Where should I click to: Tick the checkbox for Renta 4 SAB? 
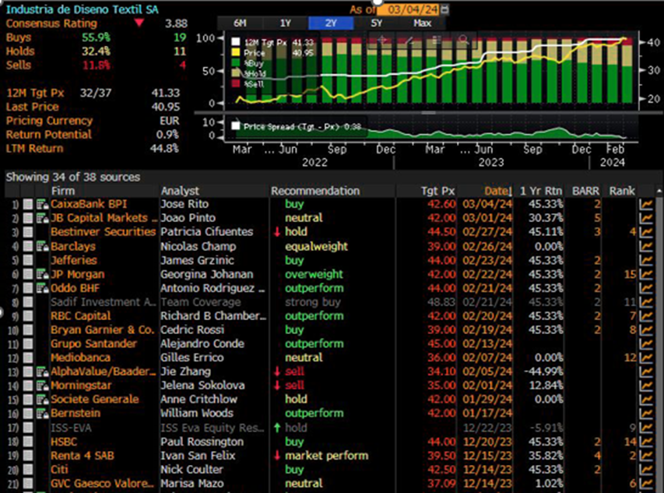[28, 456]
